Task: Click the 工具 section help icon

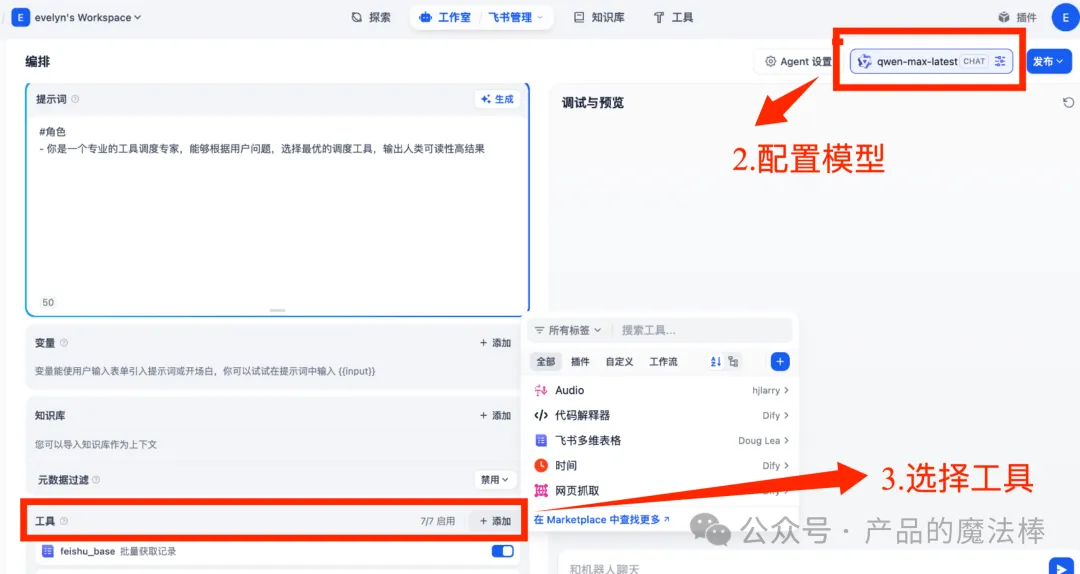Action: click(x=64, y=522)
